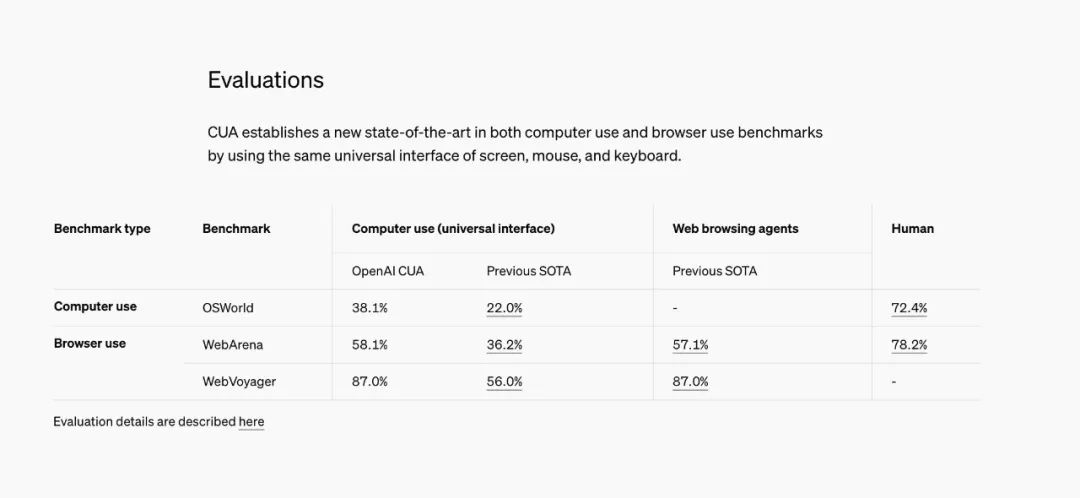This screenshot has width=1080, height=498.
Task: Click the 56.0% WebVoyager previous SOTA link
Action: click(x=504, y=382)
